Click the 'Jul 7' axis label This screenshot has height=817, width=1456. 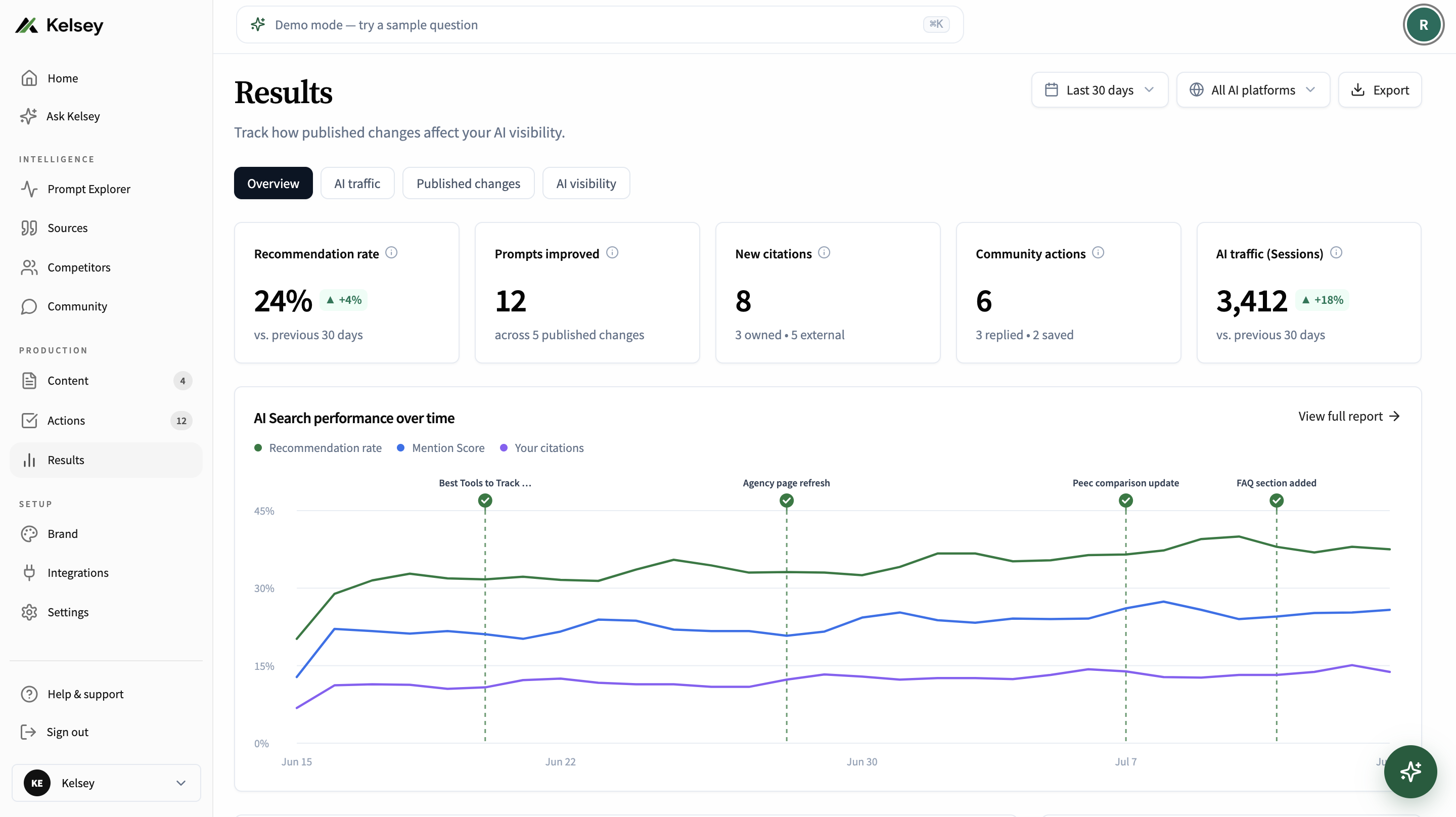1125,761
